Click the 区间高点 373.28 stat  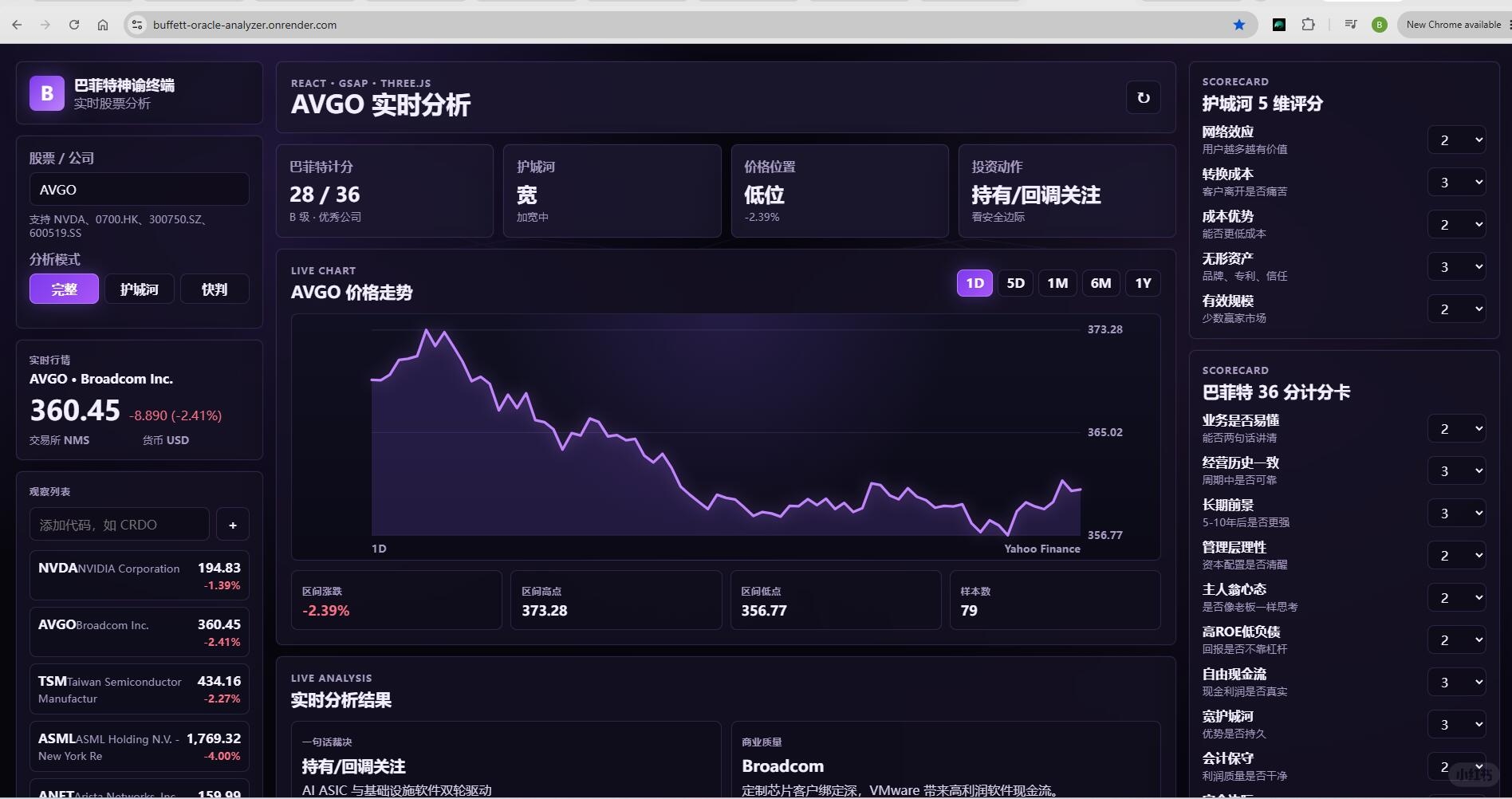(616, 600)
